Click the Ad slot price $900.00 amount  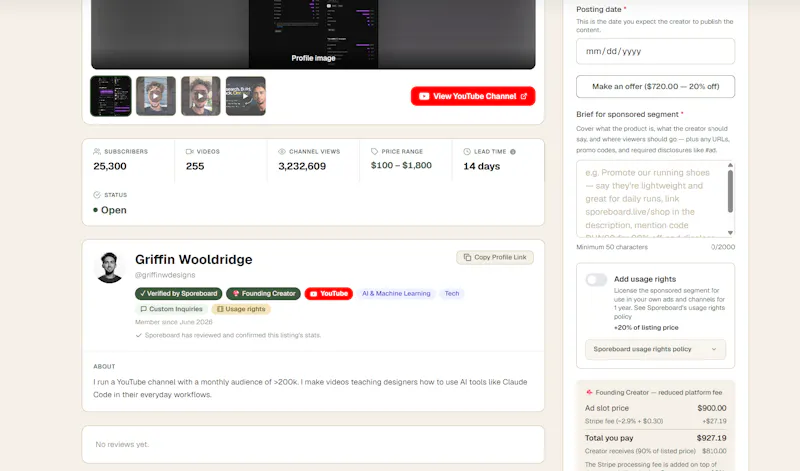[711, 408]
